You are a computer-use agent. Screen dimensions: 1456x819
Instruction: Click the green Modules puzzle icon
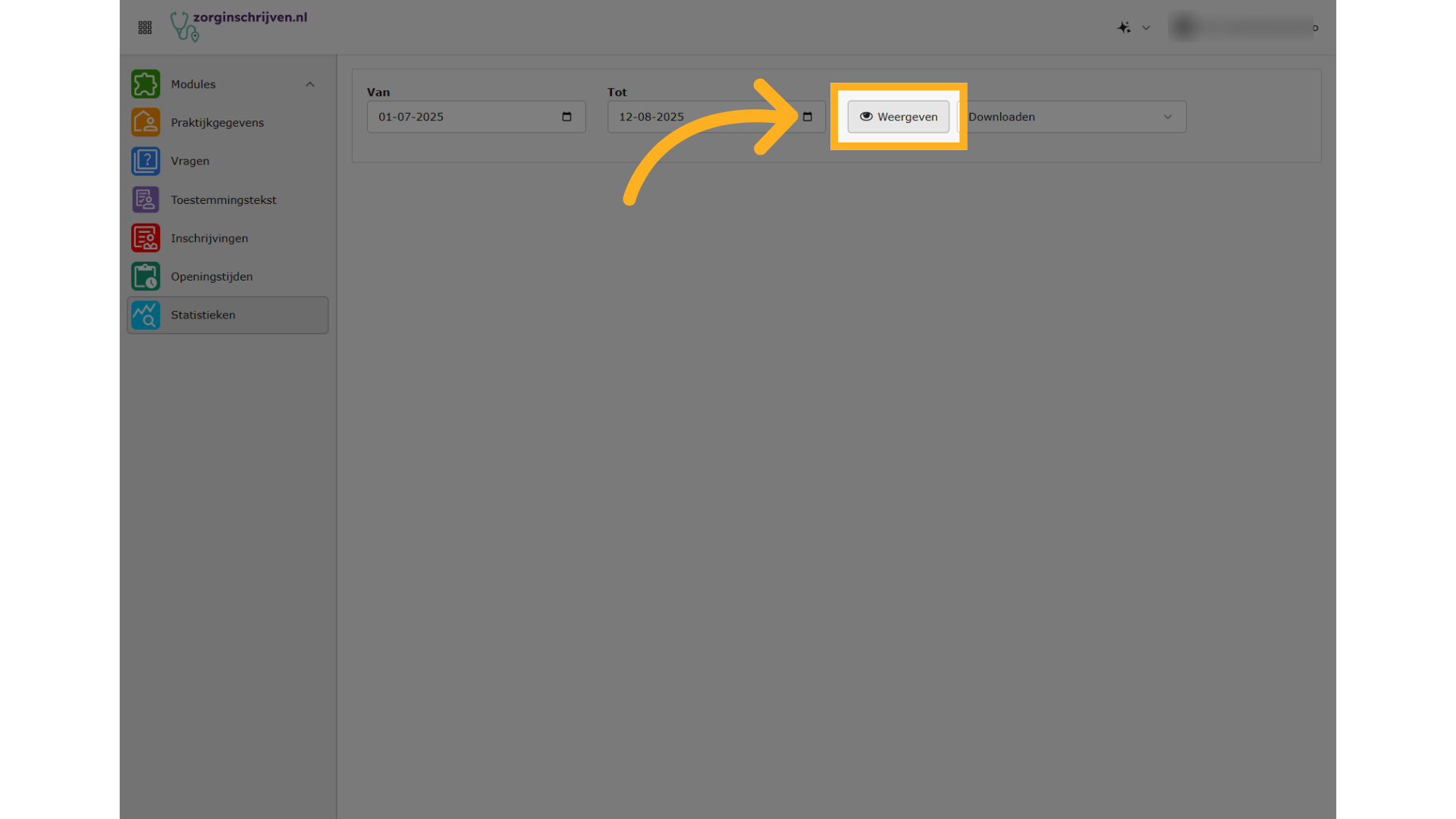point(146,84)
